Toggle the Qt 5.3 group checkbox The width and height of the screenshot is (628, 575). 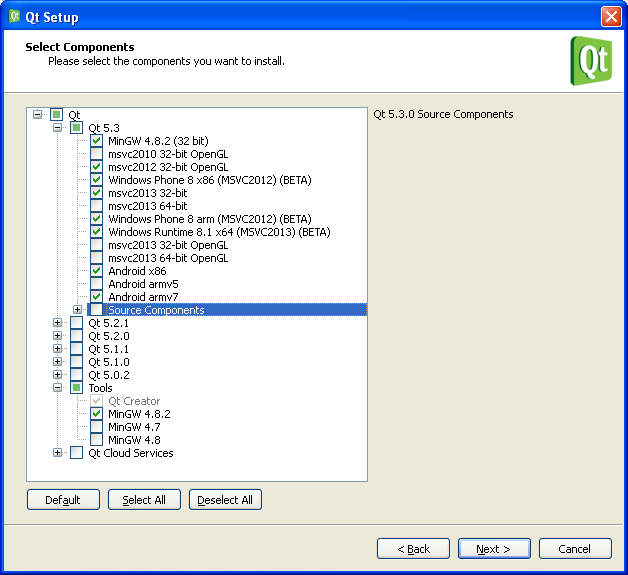click(x=76, y=128)
